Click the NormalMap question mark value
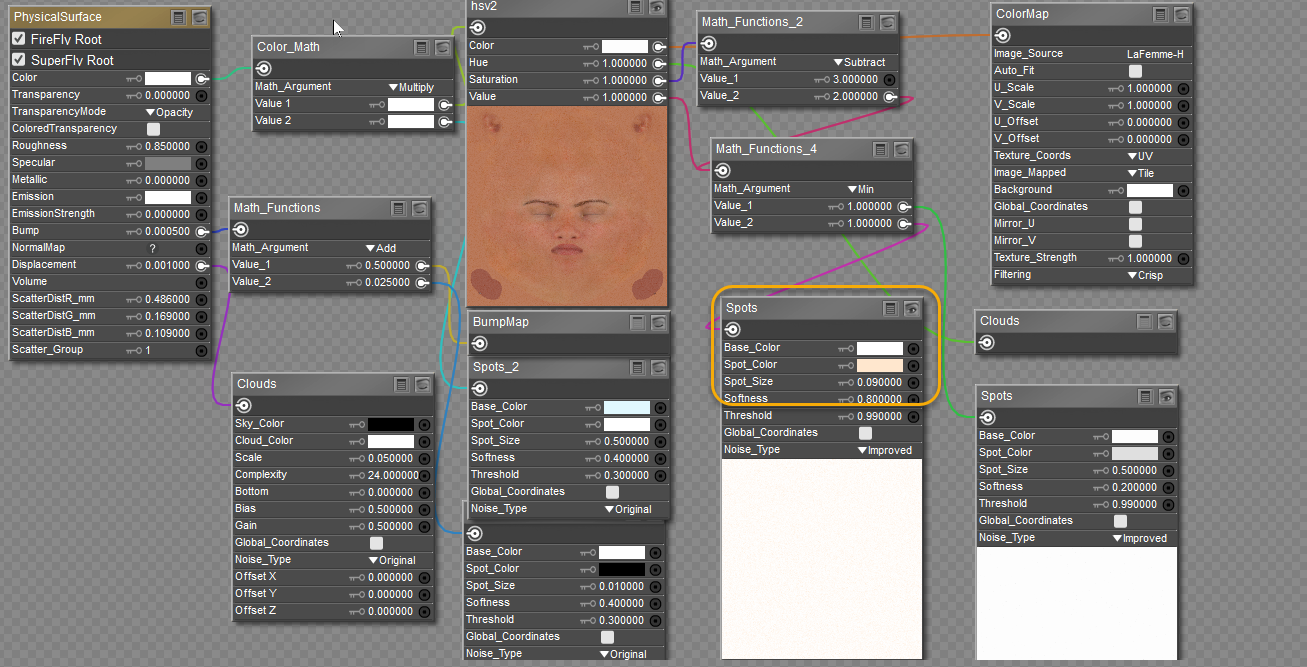 pos(153,248)
